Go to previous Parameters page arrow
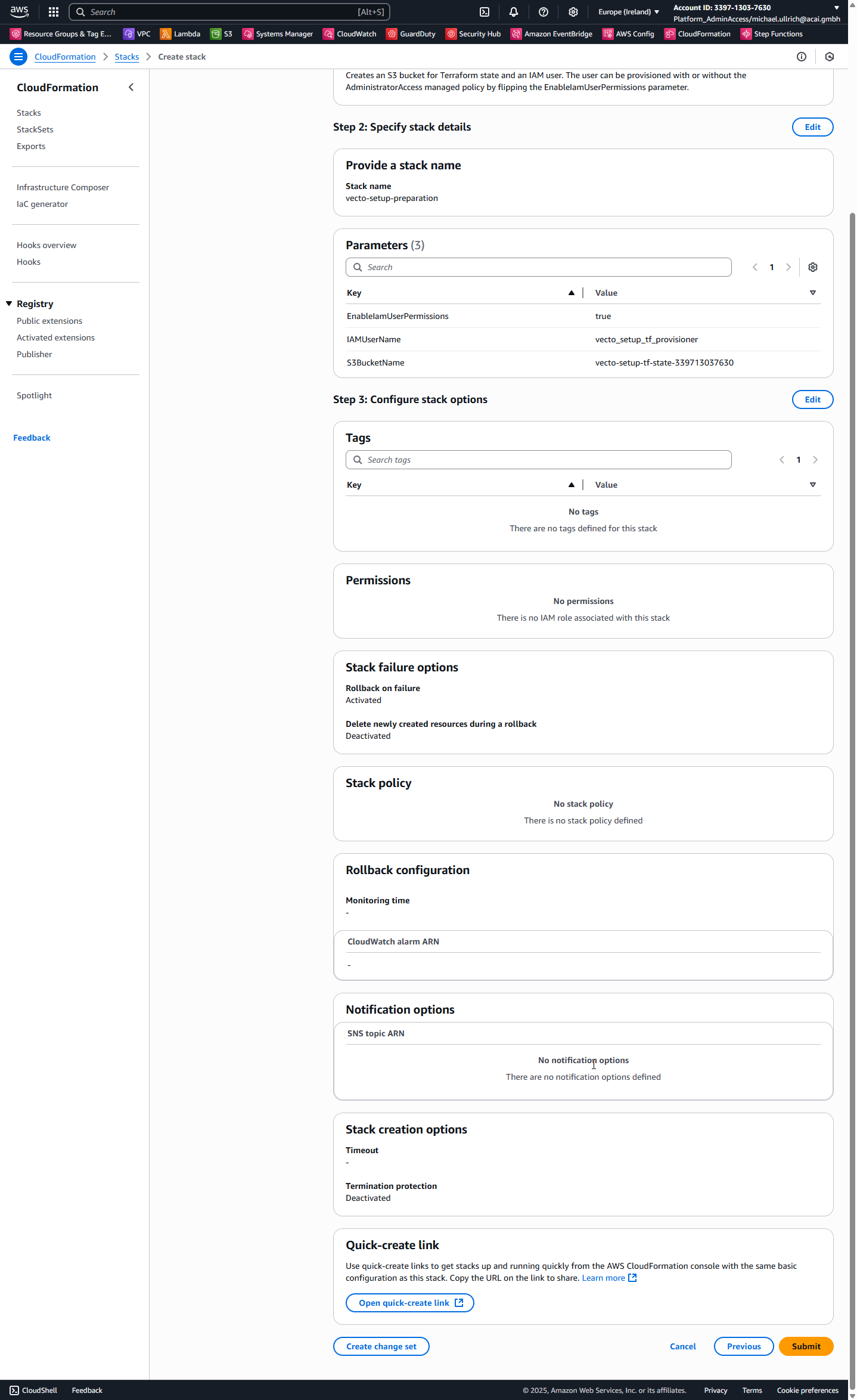The image size is (857, 1400). point(755,267)
